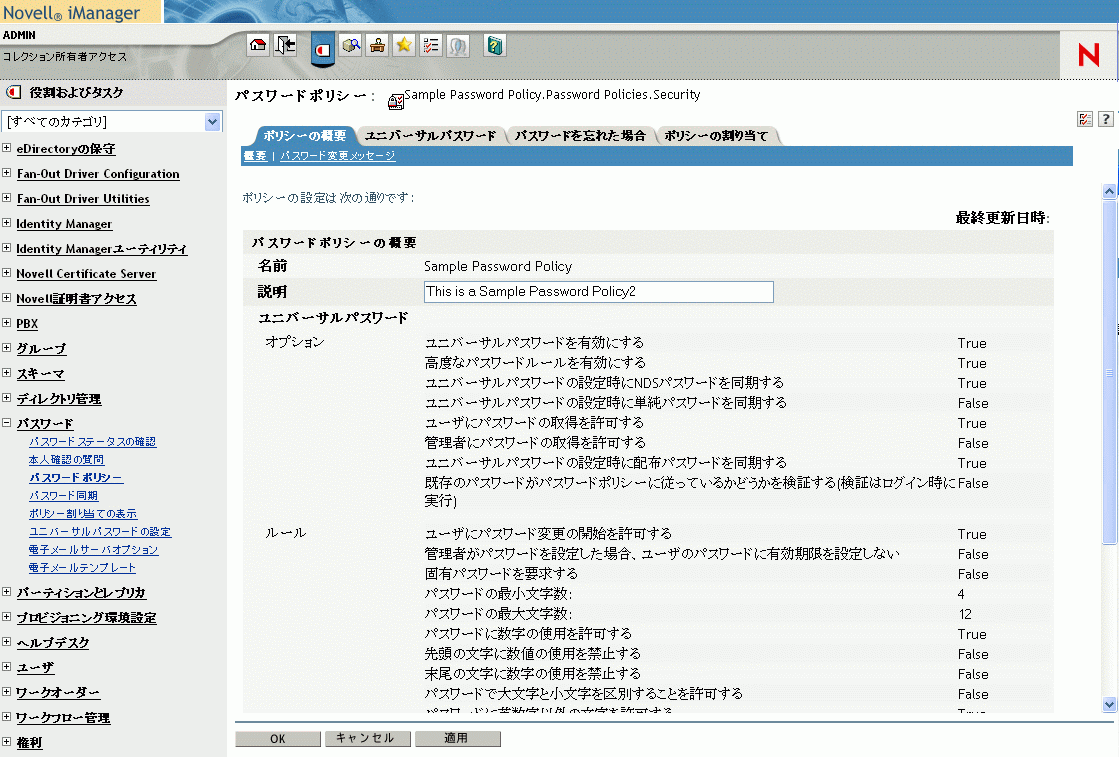Open the パスワード同期 link
The width and height of the screenshot is (1119, 757).
point(64,495)
